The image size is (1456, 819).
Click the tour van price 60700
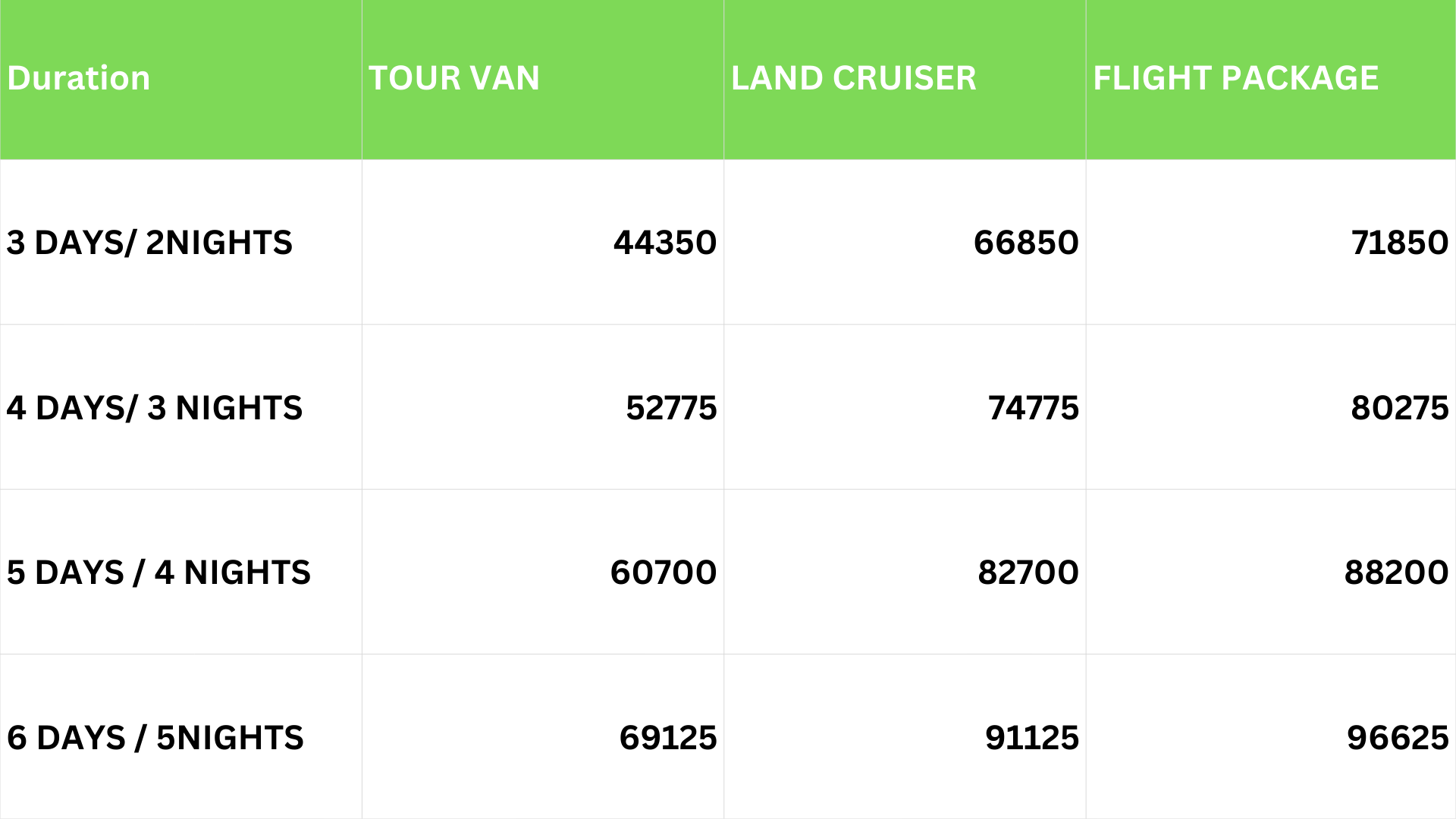coord(663,573)
